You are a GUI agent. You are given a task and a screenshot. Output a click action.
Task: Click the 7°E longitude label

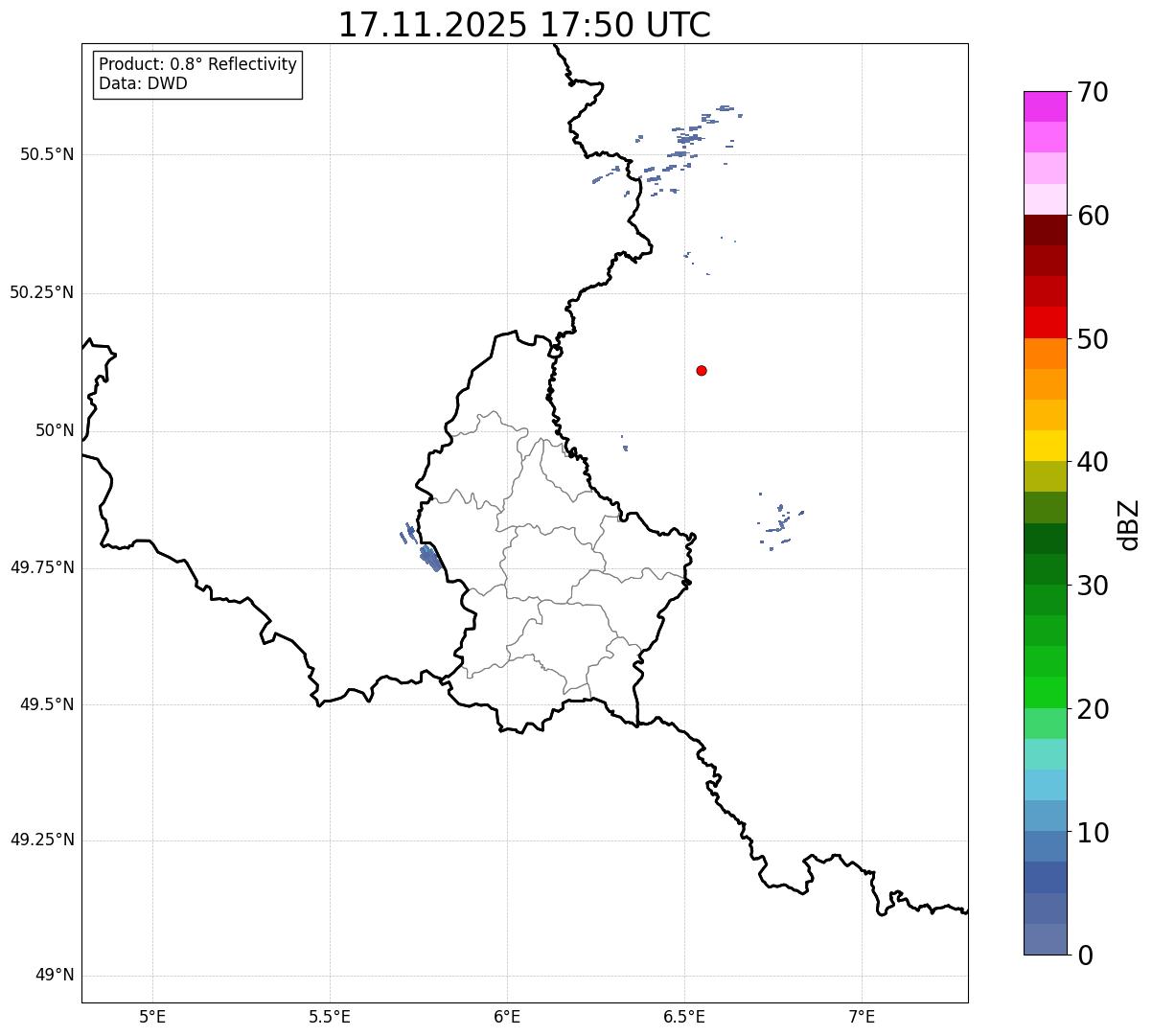tap(863, 1016)
